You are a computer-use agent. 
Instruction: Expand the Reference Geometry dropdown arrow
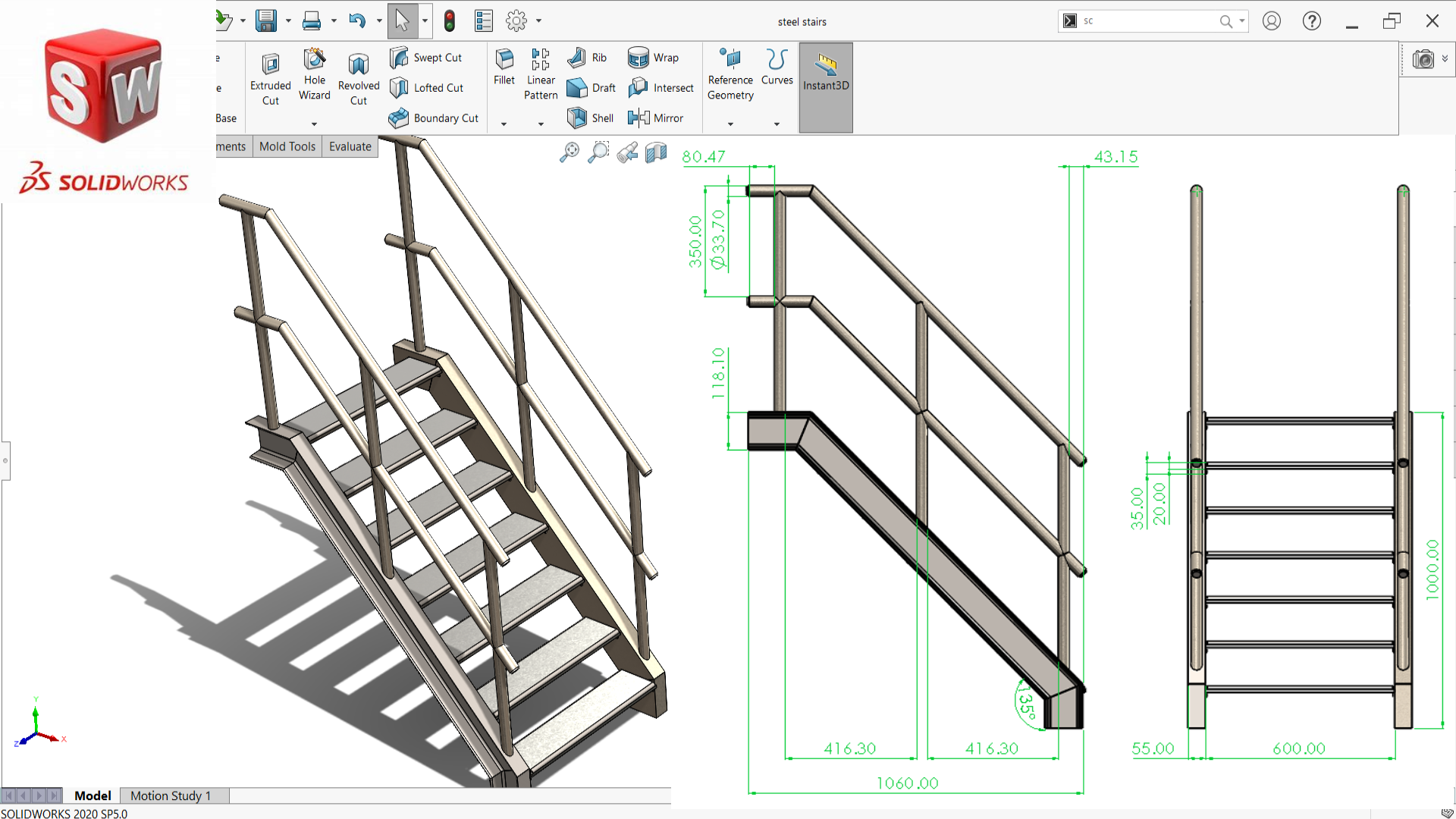(x=730, y=124)
